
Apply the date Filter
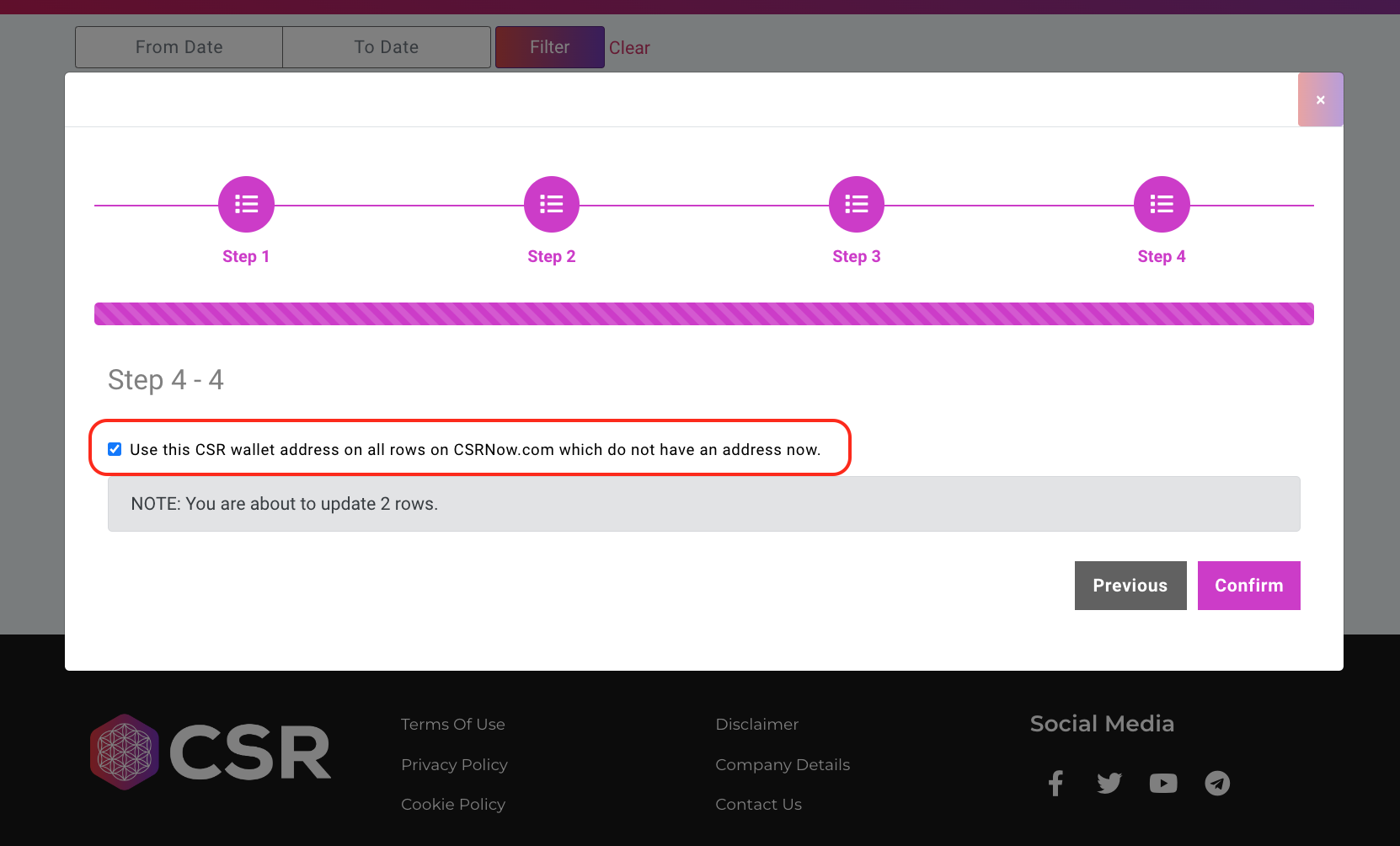549,47
